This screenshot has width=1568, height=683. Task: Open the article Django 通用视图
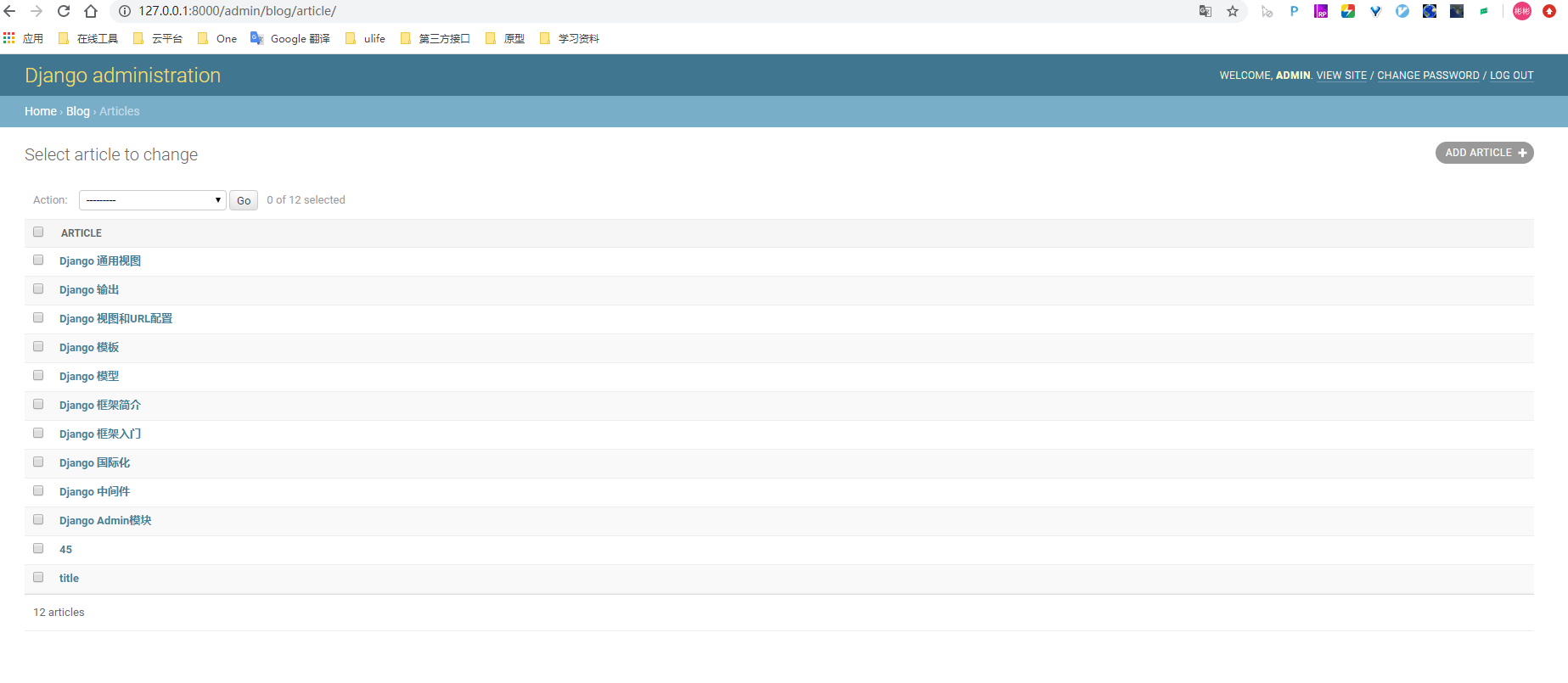click(100, 261)
